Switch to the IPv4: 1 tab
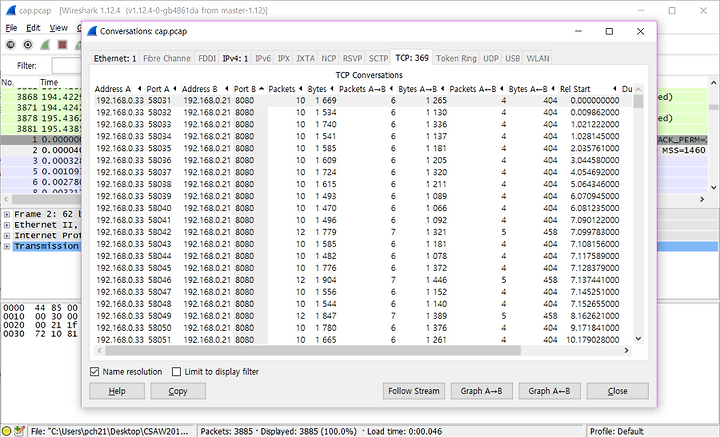Image resolution: width=720 pixels, height=437 pixels. point(235,58)
